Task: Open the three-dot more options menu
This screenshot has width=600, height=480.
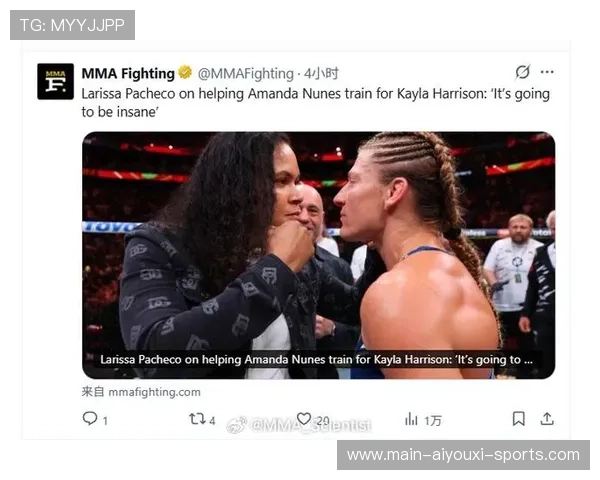Action: 547,72
